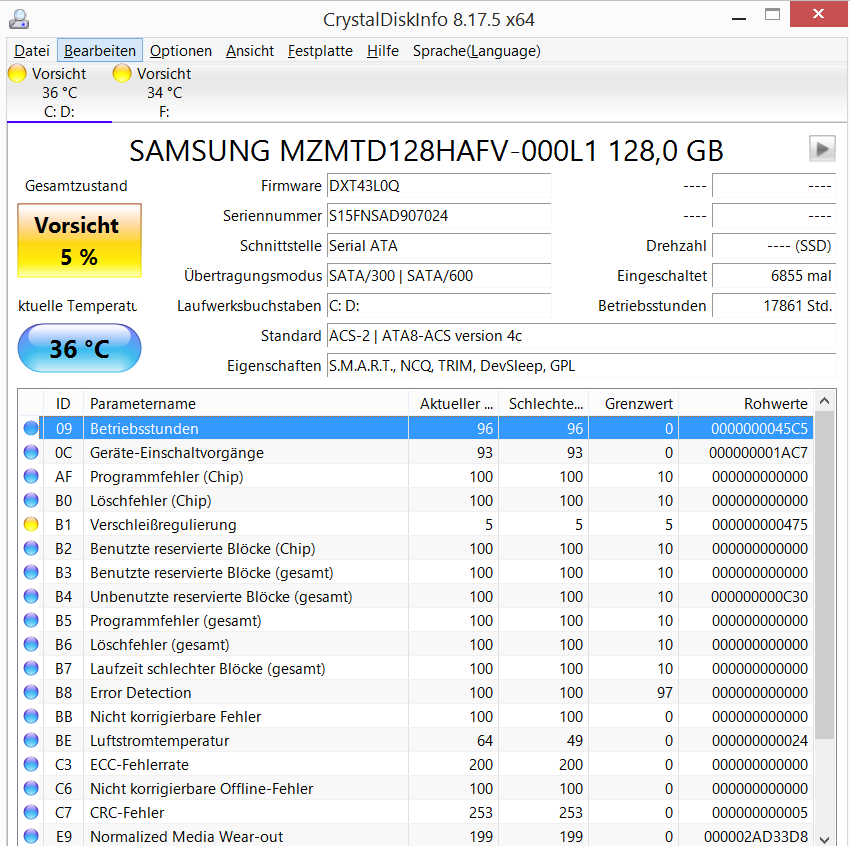Click the Grenzwert column header
The width and height of the screenshot is (850, 846).
[x=633, y=403]
